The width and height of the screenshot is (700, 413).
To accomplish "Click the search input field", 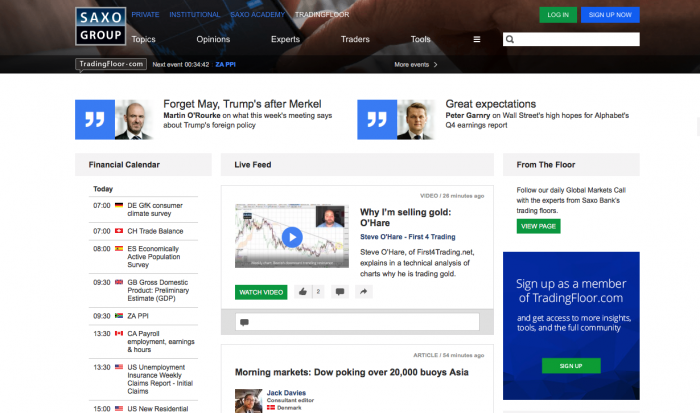I will pyautogui.click(x=571, y=39).
